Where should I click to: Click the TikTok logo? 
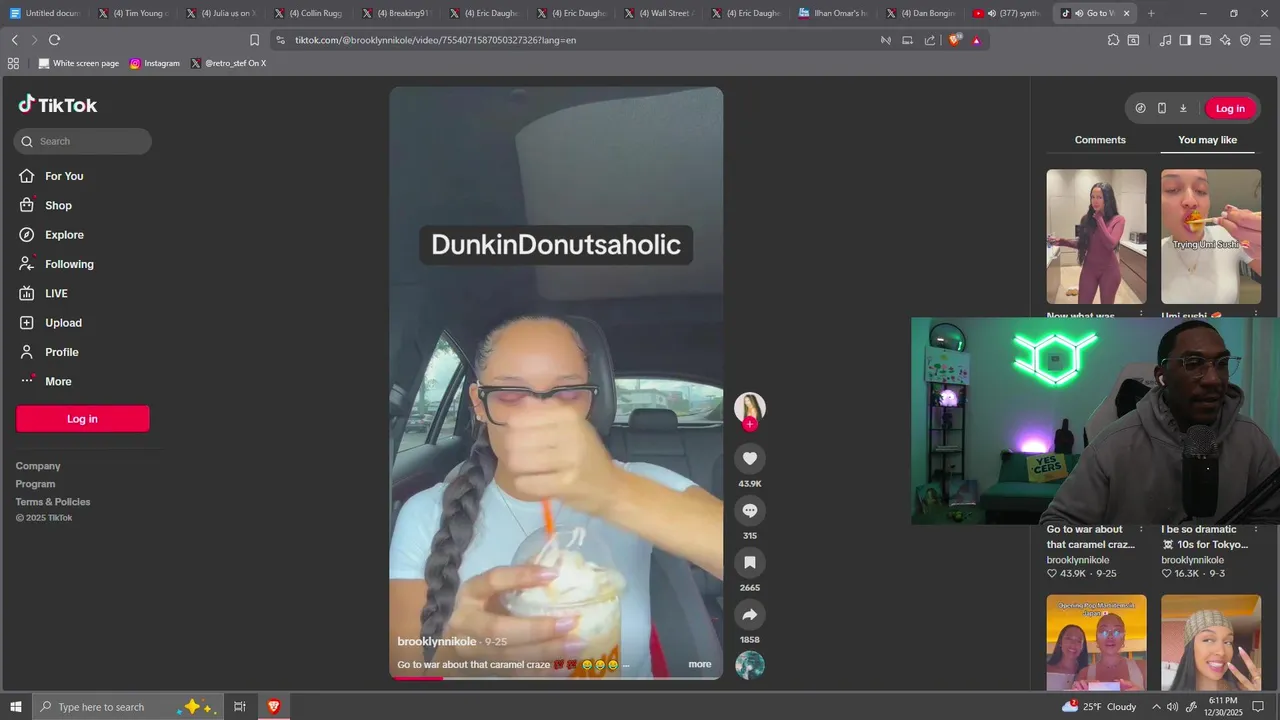coord(57,105)
